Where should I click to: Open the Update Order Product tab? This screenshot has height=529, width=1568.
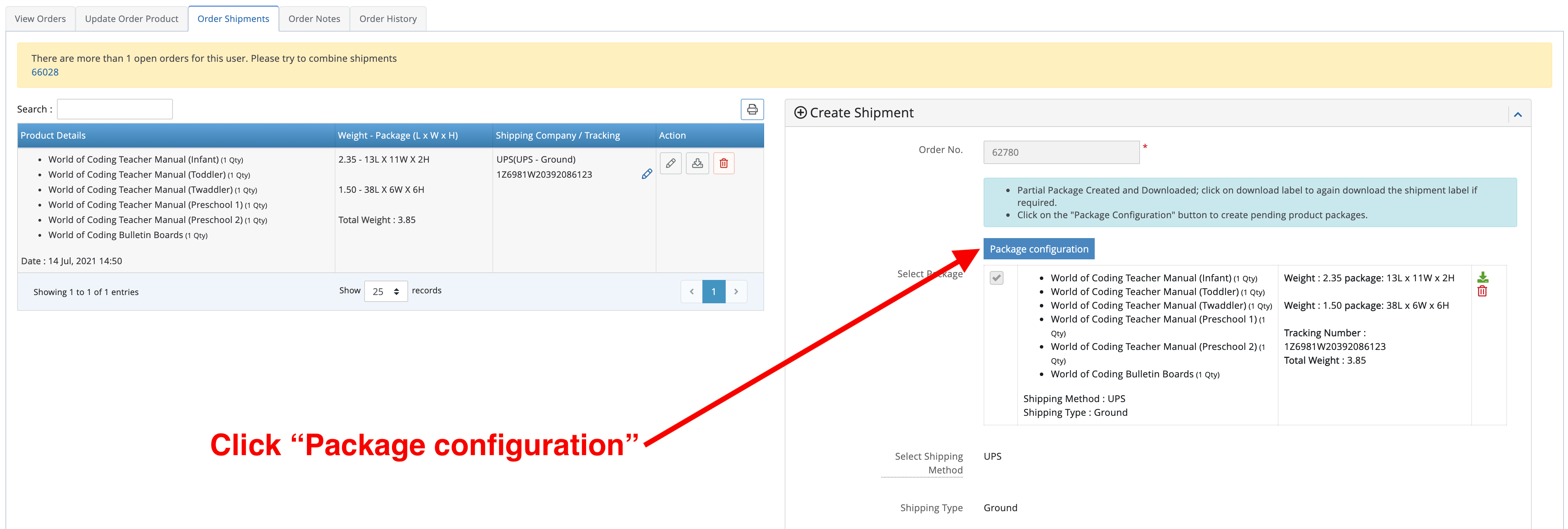coord(131,19)
